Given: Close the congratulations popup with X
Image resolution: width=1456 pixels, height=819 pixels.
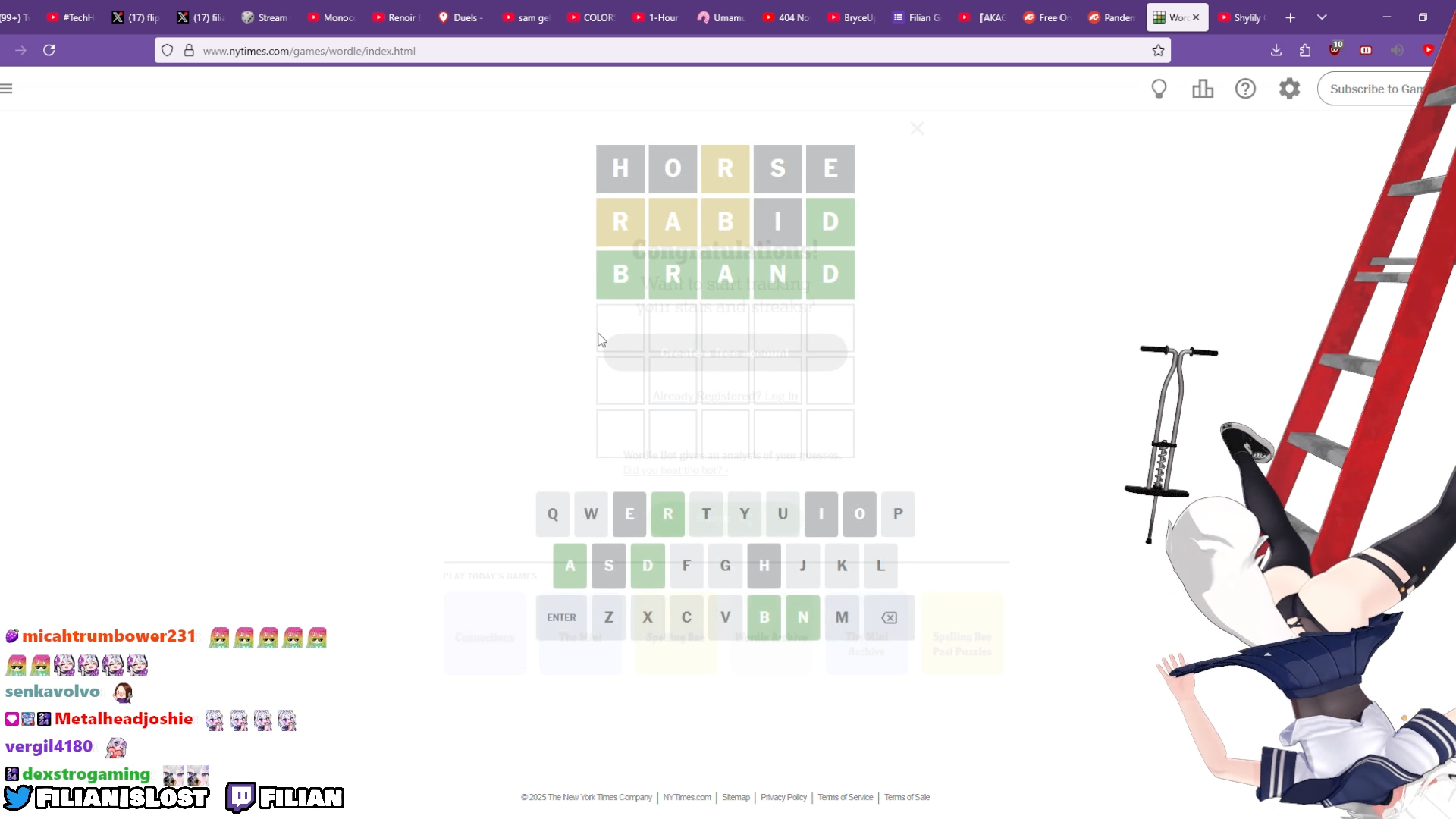Looking at the screenshot, I should coord(917,129).
